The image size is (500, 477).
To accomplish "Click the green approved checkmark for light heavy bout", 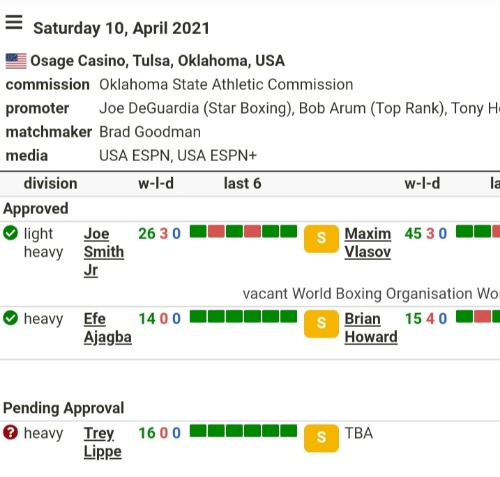I will pos(10,233).
